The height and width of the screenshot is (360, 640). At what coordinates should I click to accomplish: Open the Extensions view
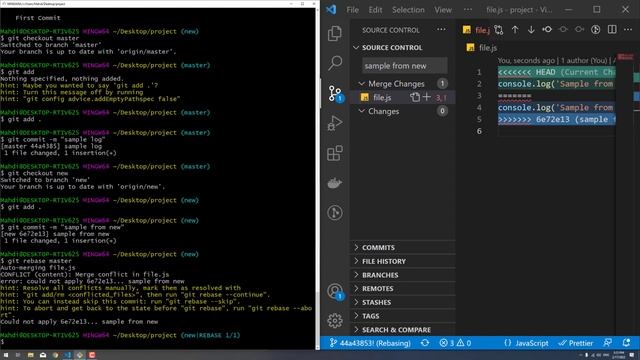[x=335, y=153]
